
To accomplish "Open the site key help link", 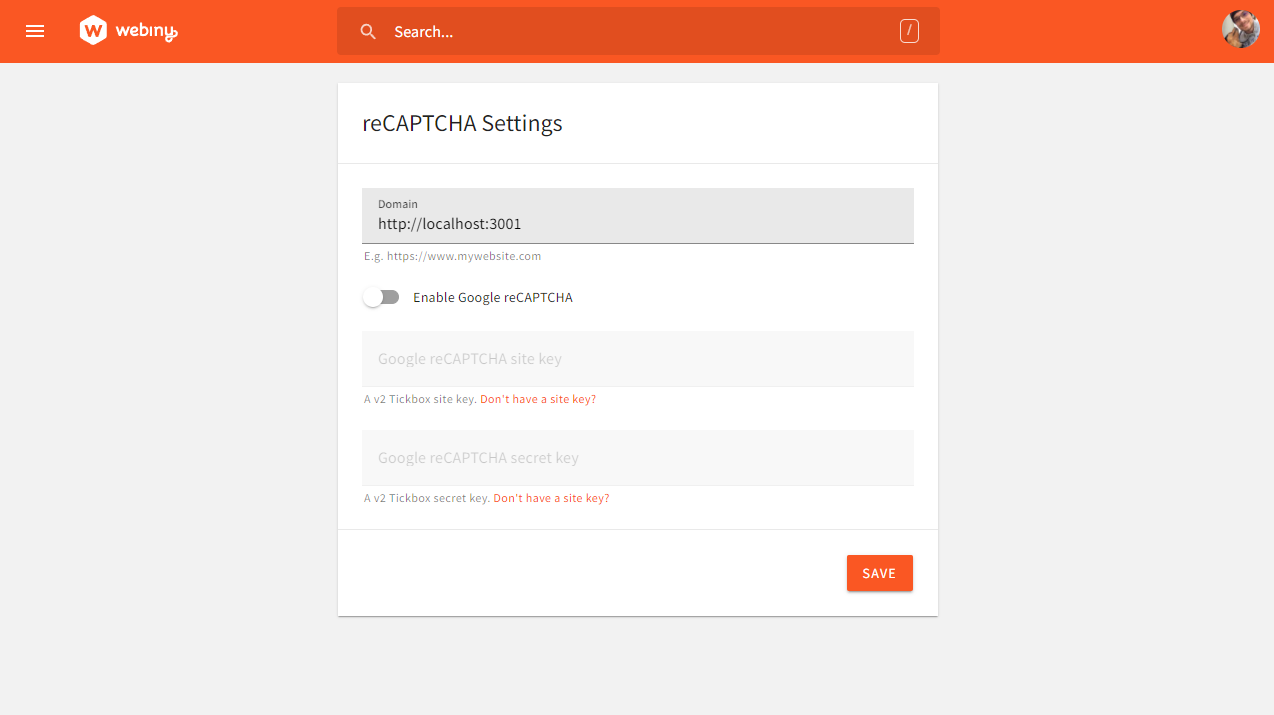I will point(537,398).
